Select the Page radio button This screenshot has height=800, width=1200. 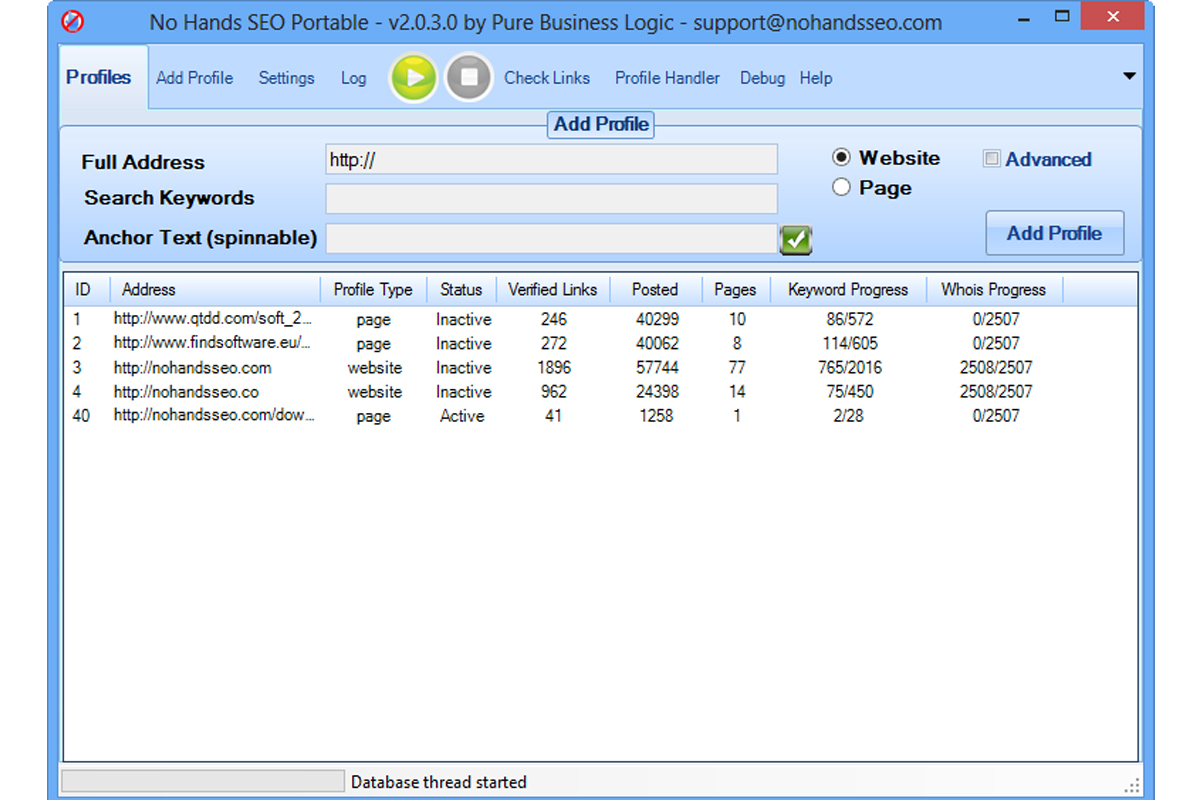841,187
